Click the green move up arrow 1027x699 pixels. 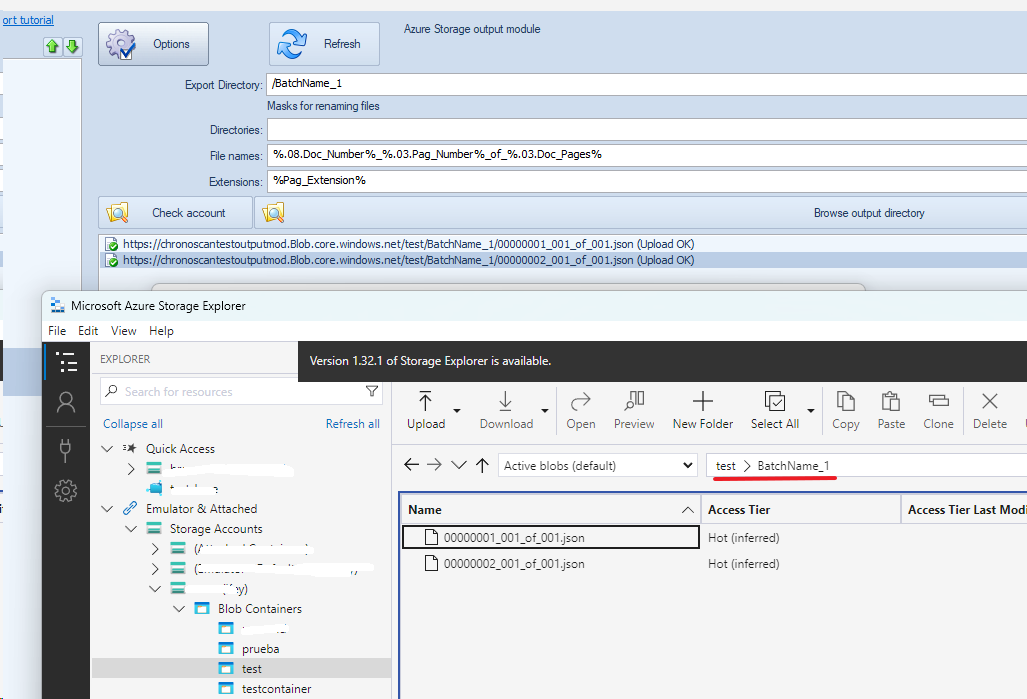click(x=52, y=47)
